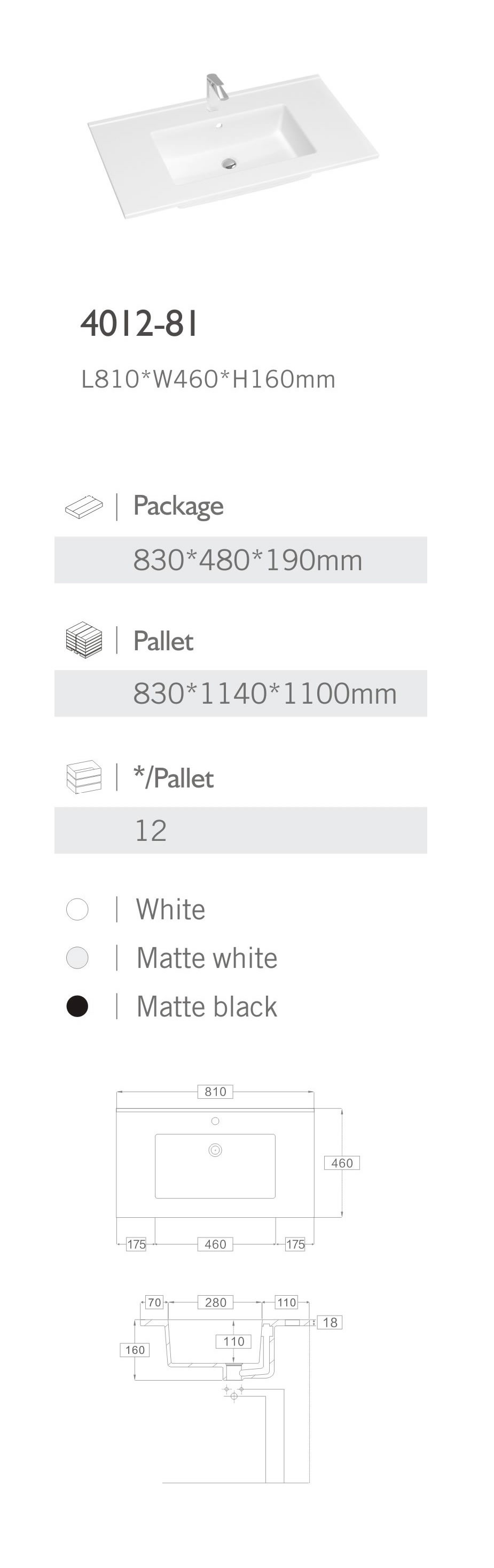
Task: Select the White color swatch
Action: pos(77,909)
